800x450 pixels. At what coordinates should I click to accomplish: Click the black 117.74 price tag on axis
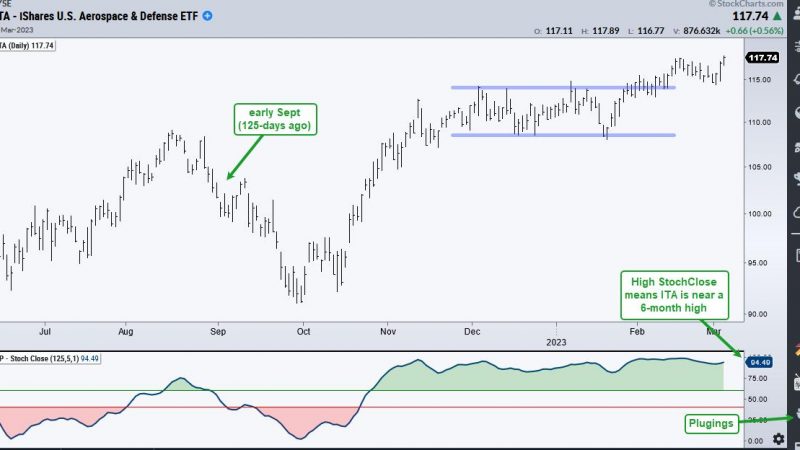(x=762, y=58)
